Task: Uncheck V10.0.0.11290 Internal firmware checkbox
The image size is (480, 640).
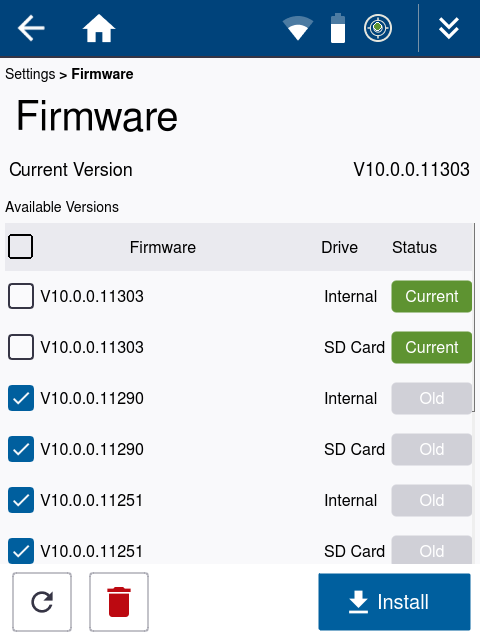Action: tap(21, 398)
